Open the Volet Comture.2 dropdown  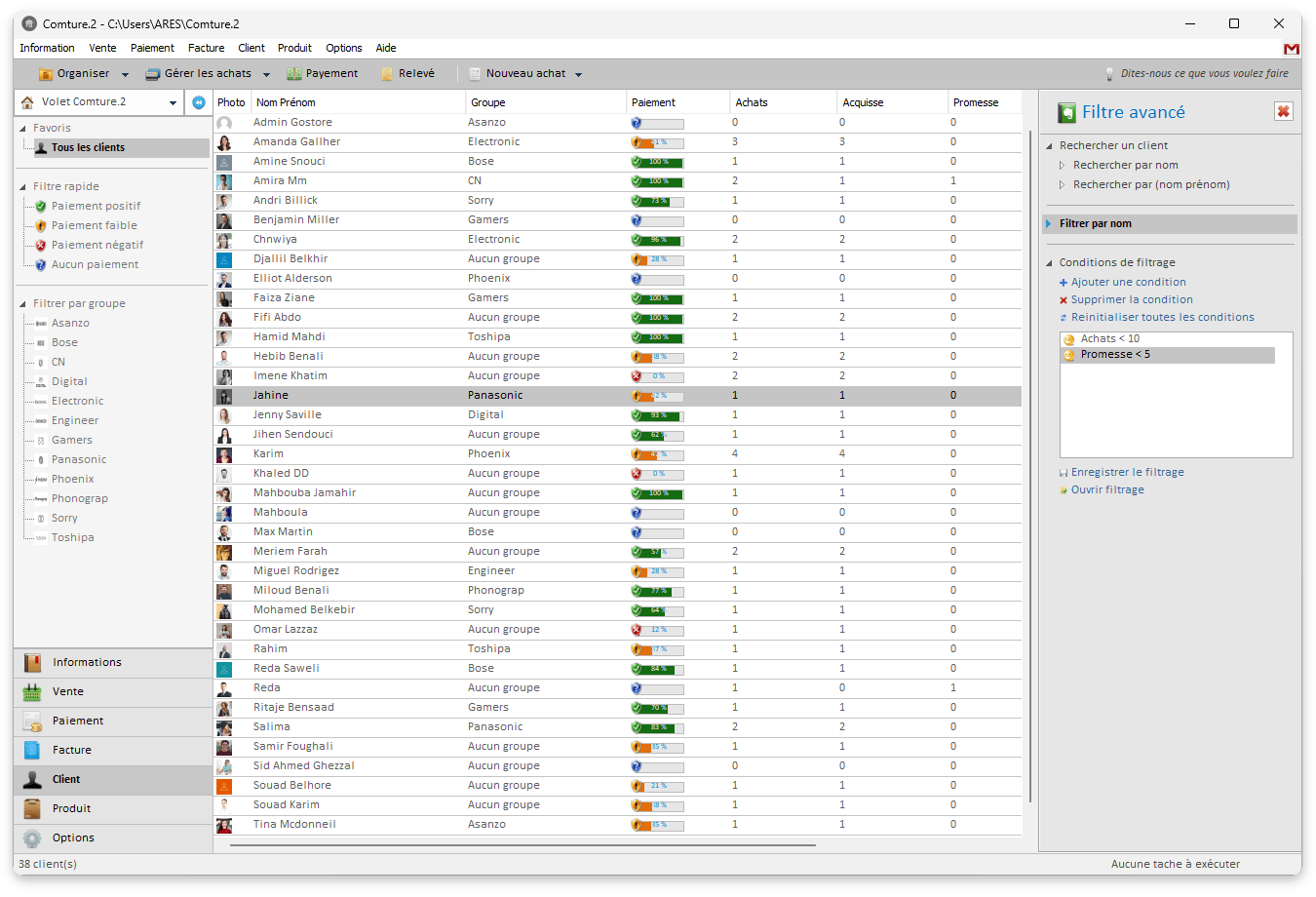tap(173, 102)
